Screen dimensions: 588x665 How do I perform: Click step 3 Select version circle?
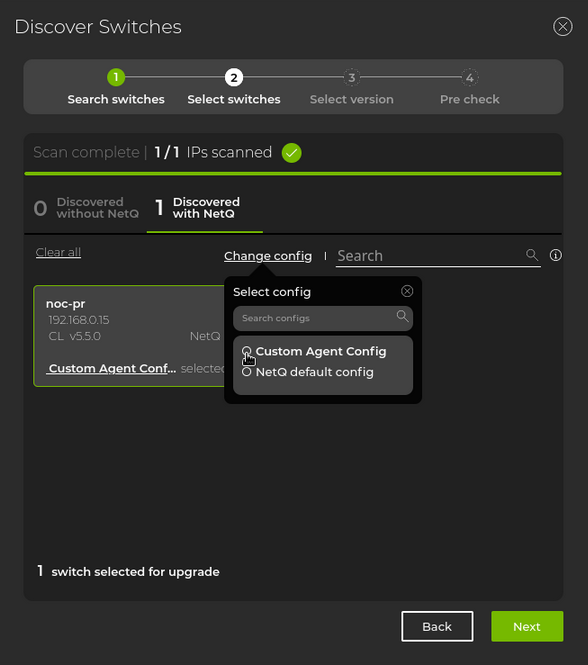(x=352, y=78)
